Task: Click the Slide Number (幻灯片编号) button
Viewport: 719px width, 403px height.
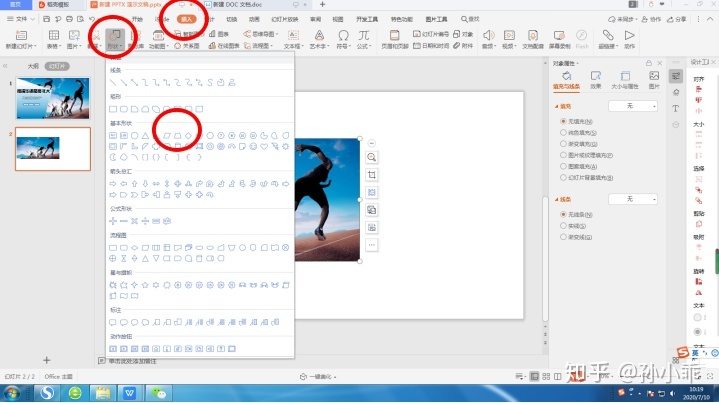Action: click(x=431, y=34)
